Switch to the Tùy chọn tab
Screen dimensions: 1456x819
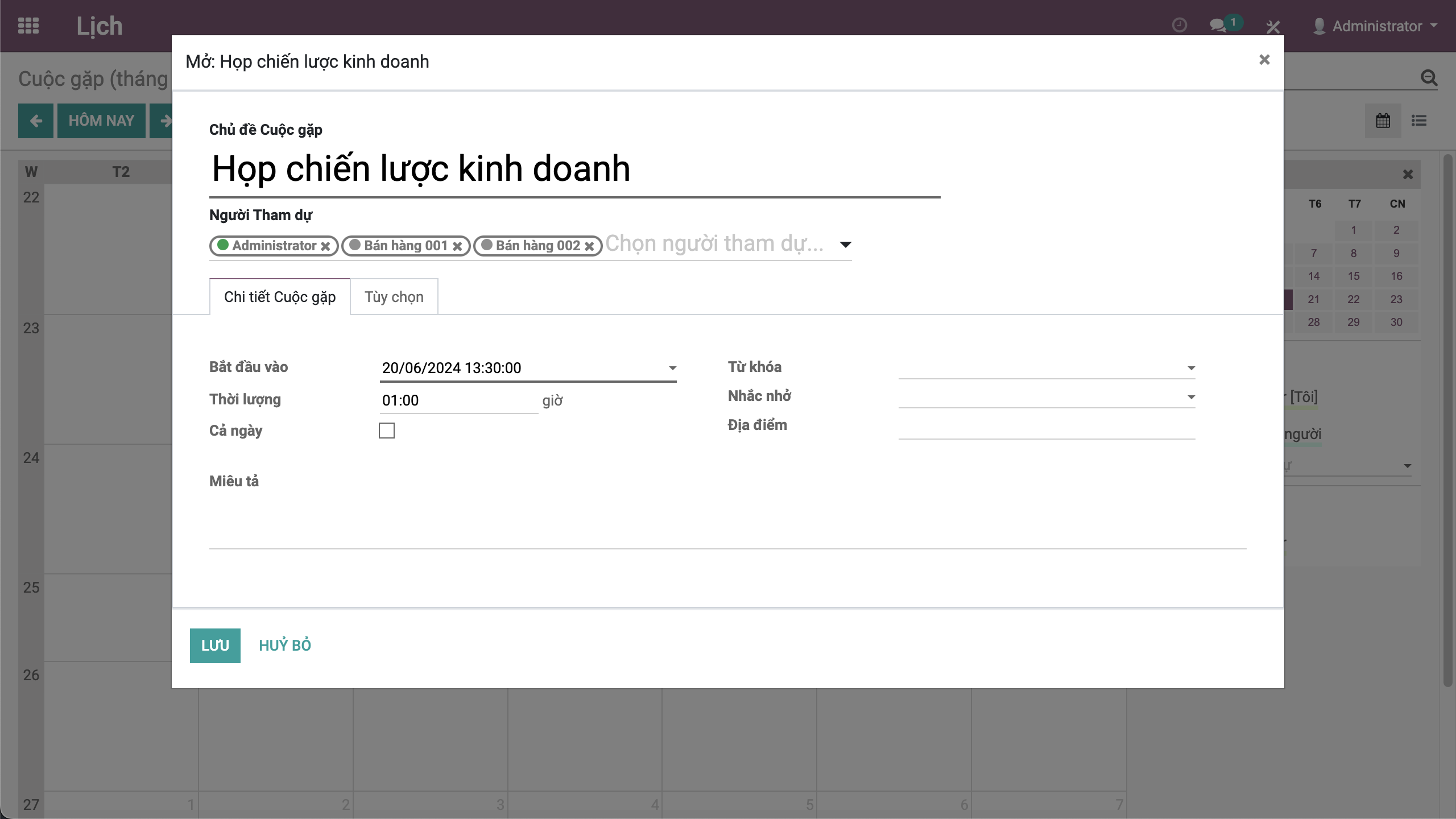394,297
